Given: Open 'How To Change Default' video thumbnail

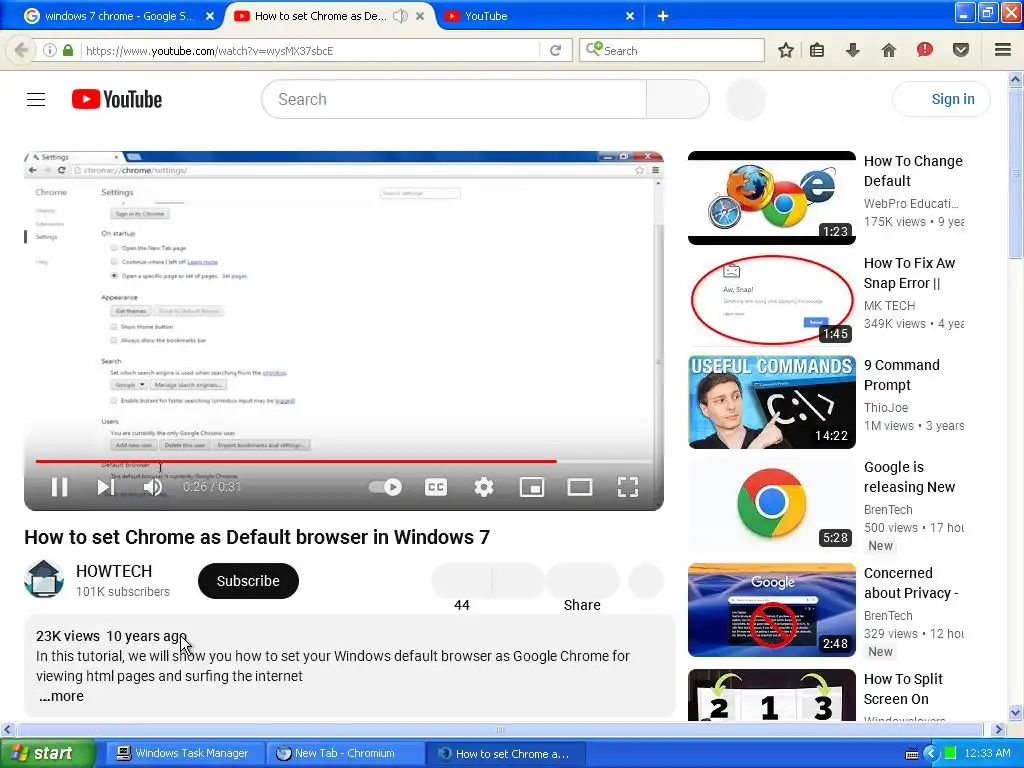Looking at the screenshot, I should click(x=771, y=198).
